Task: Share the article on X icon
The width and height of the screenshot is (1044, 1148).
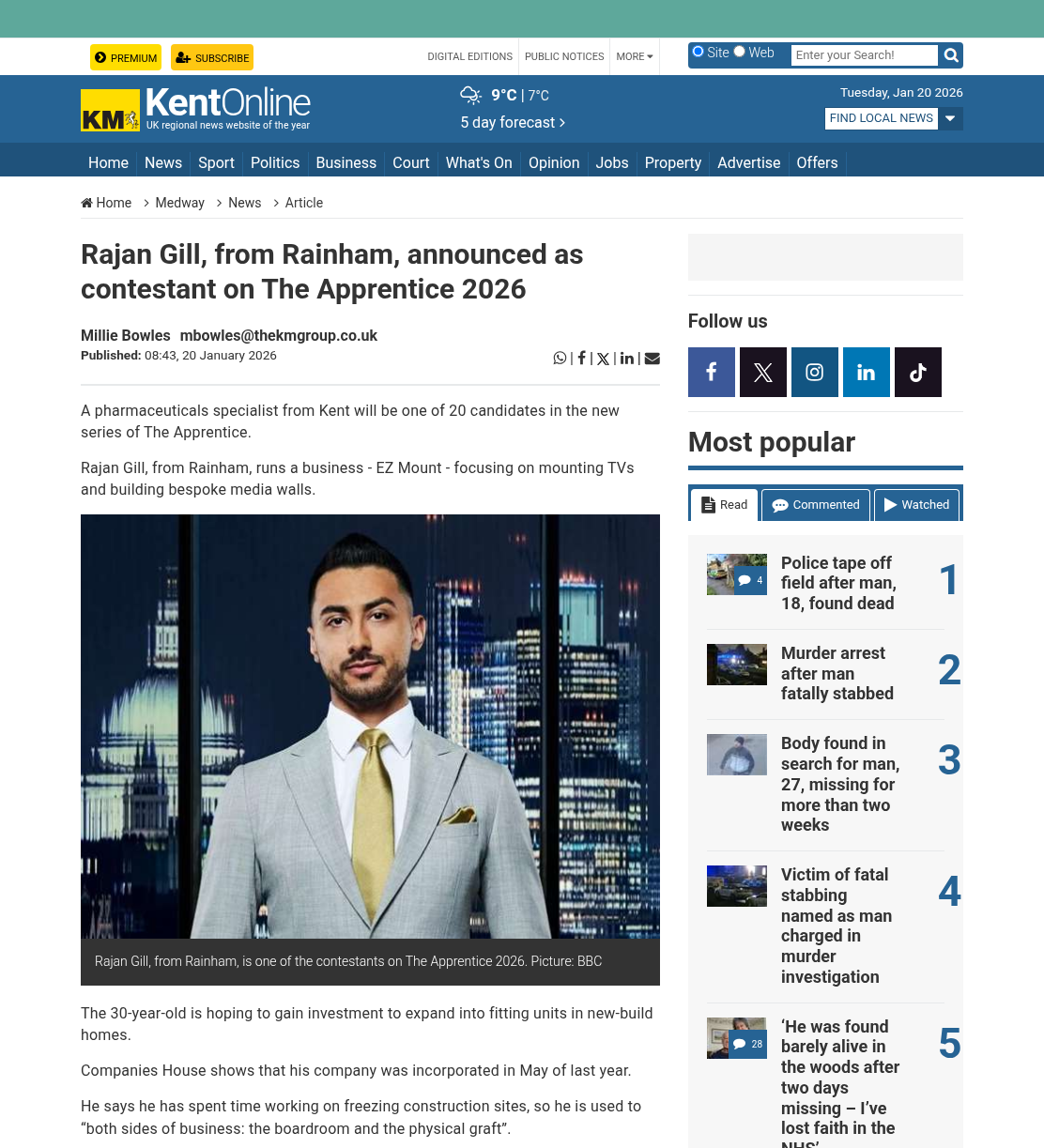Action: (x=603, y=359)
